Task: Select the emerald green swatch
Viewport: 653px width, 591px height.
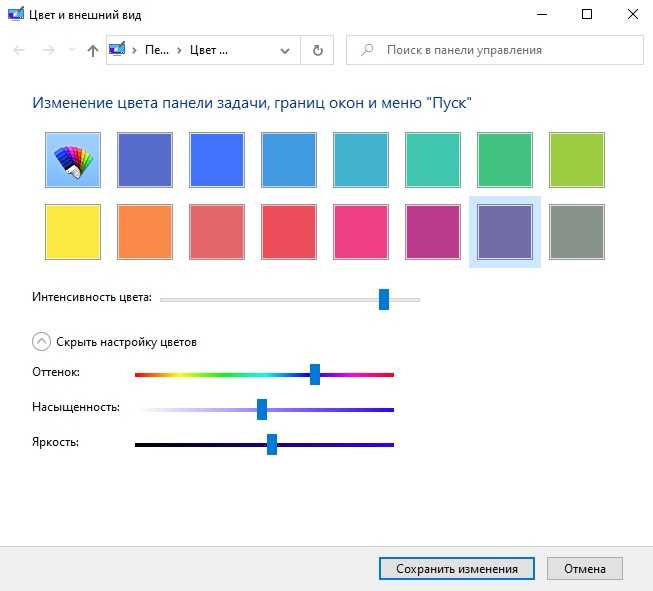Action: click(505, 160)
